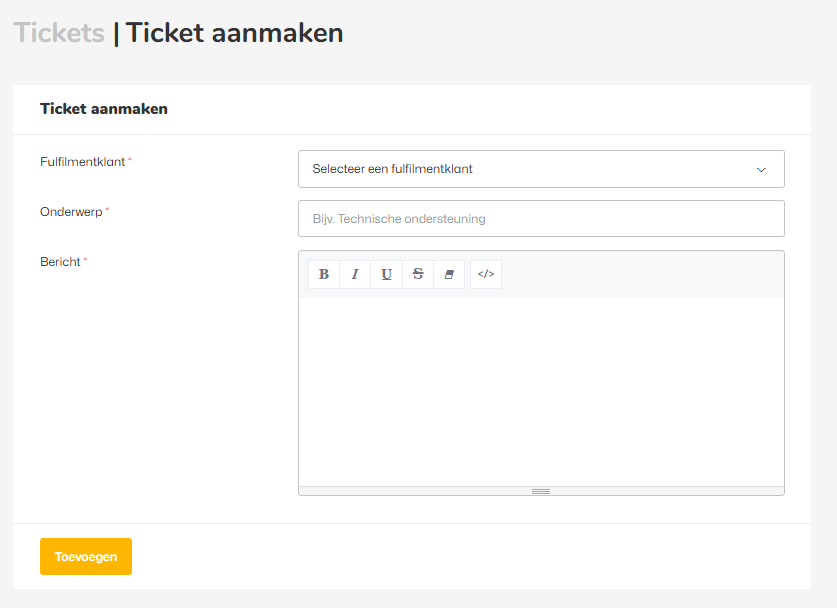Focus the Onderwerp input field
The image size is (837, 608).
[x=541, y=219]
